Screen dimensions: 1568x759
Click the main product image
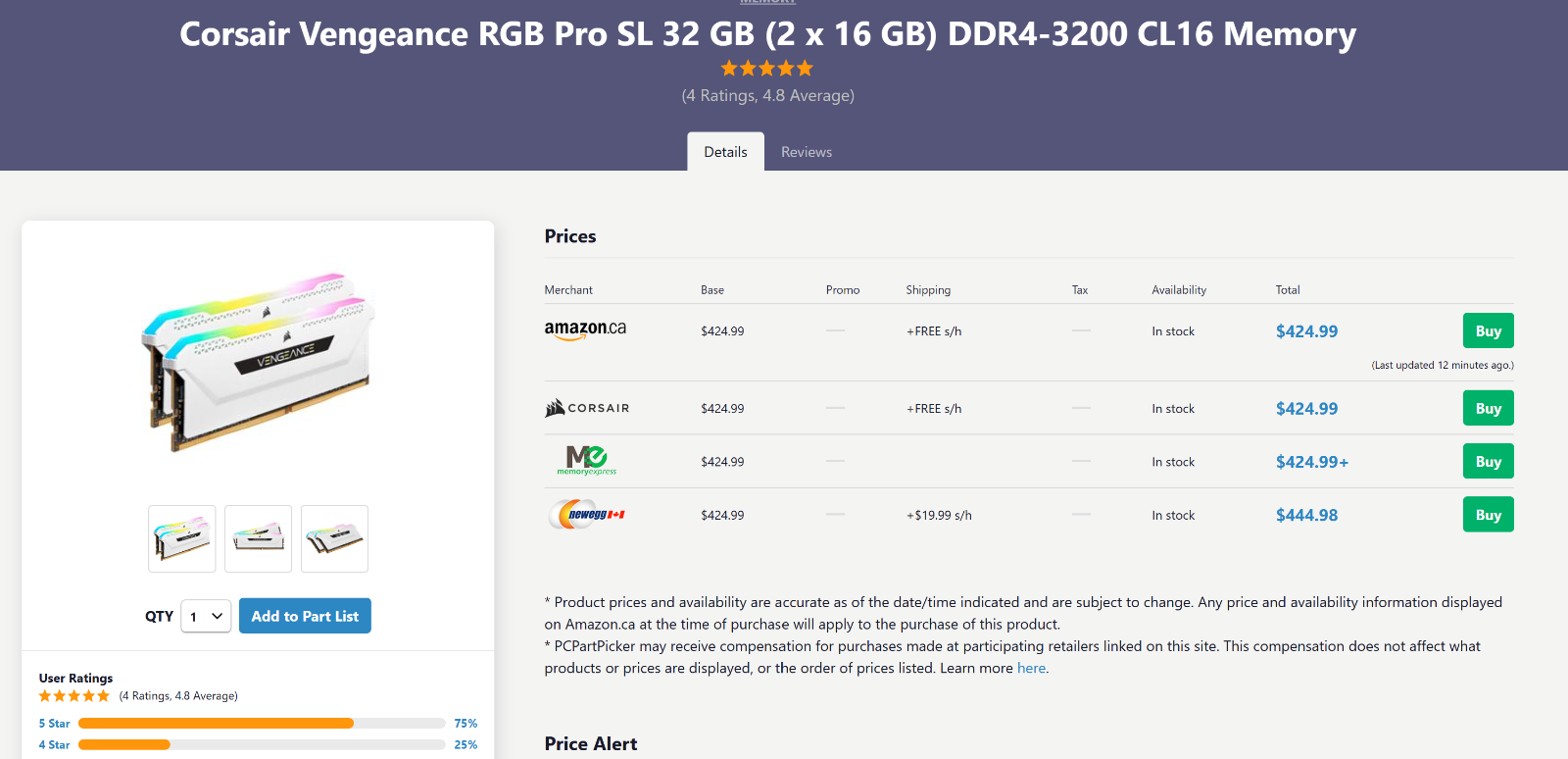tap(259, 363)
